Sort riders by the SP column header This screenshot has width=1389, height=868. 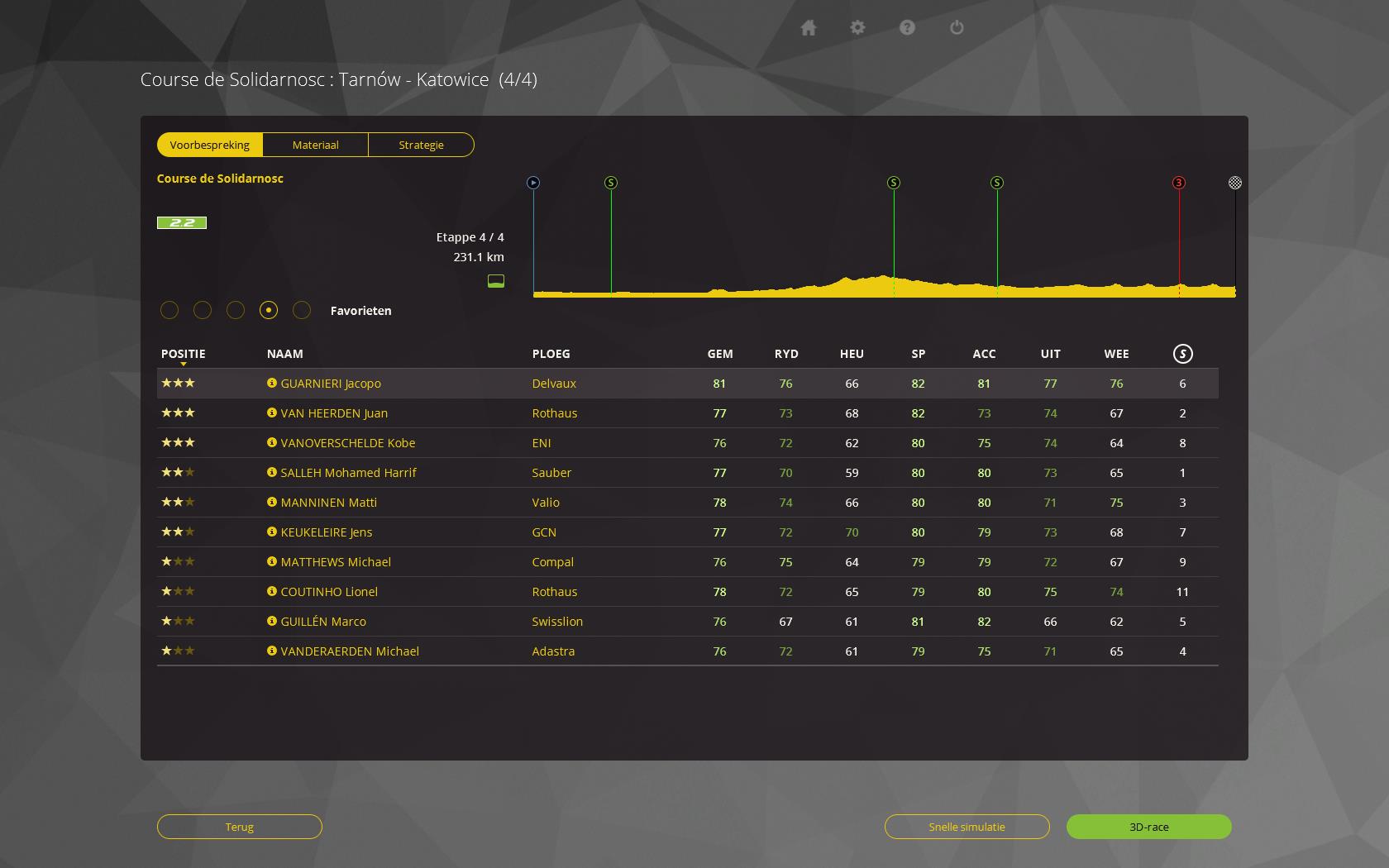918,354
